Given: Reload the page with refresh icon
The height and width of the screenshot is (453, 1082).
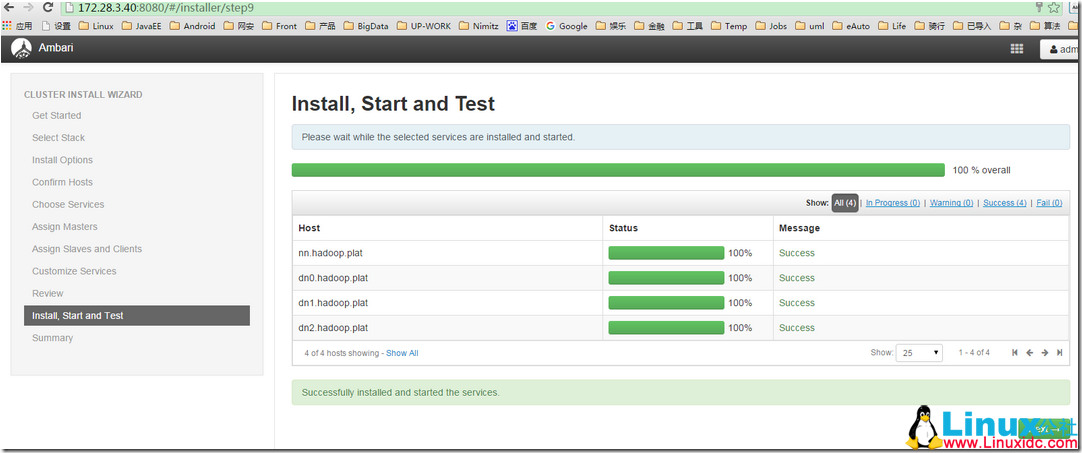Looking at the screenshot, I should click(x=48, y=7).
